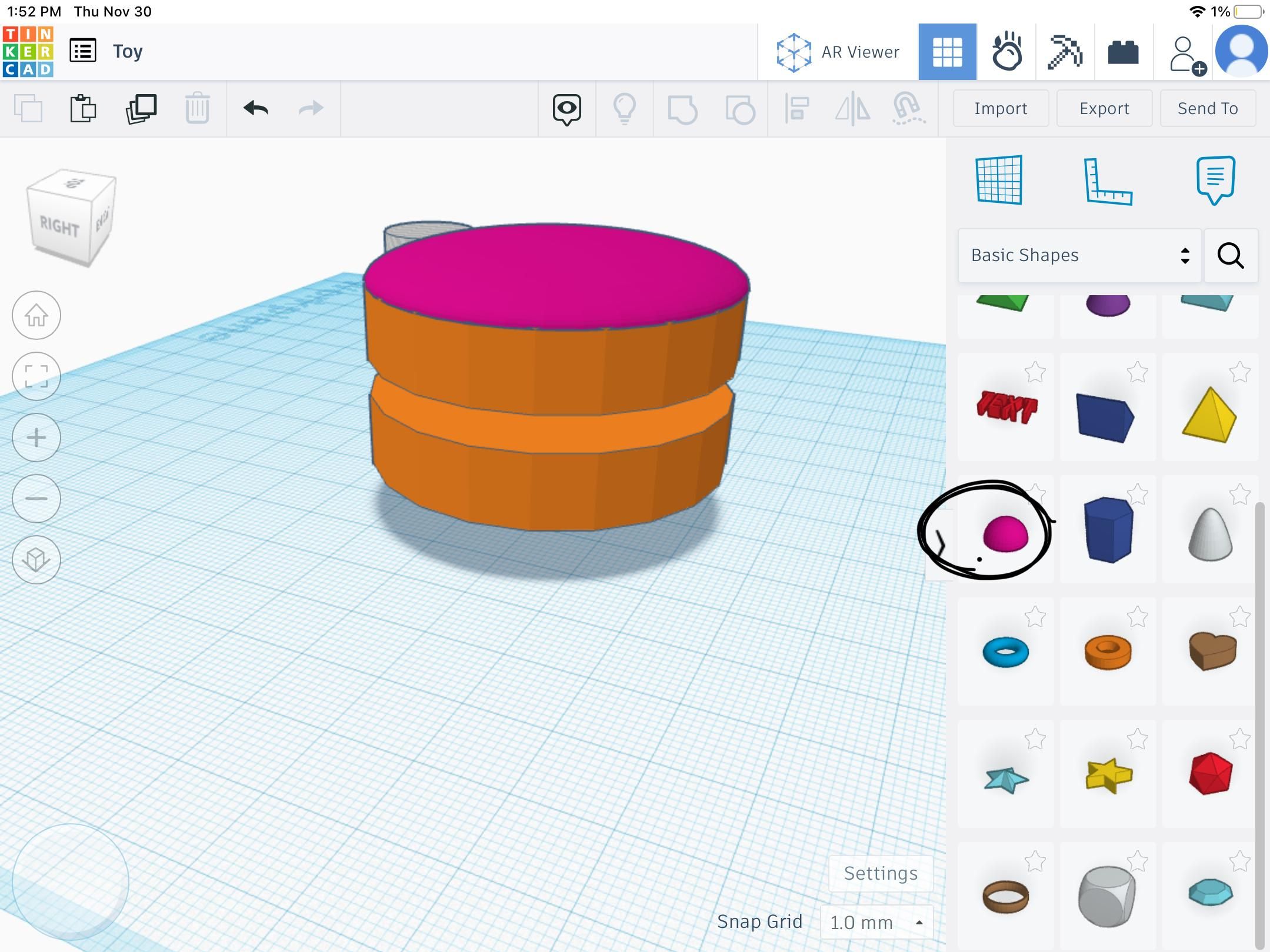Redo the last undone action

(x=311, y=108)
